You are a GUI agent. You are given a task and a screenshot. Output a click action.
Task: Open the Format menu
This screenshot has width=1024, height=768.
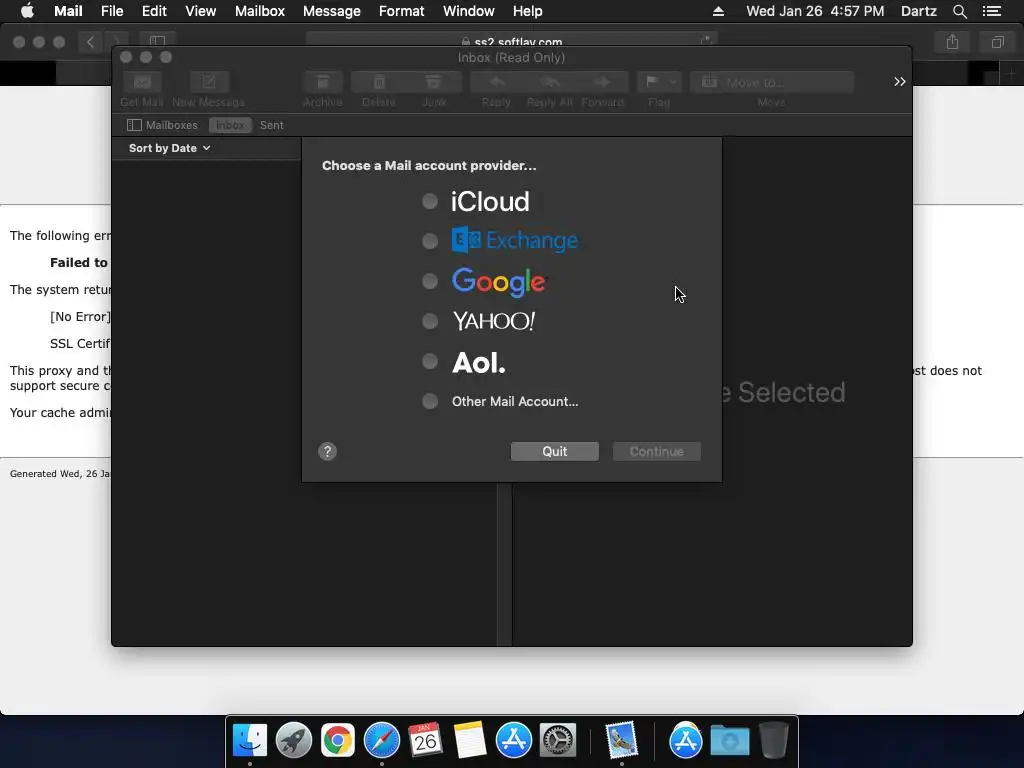pyautogui.click(x=402, y=11)
